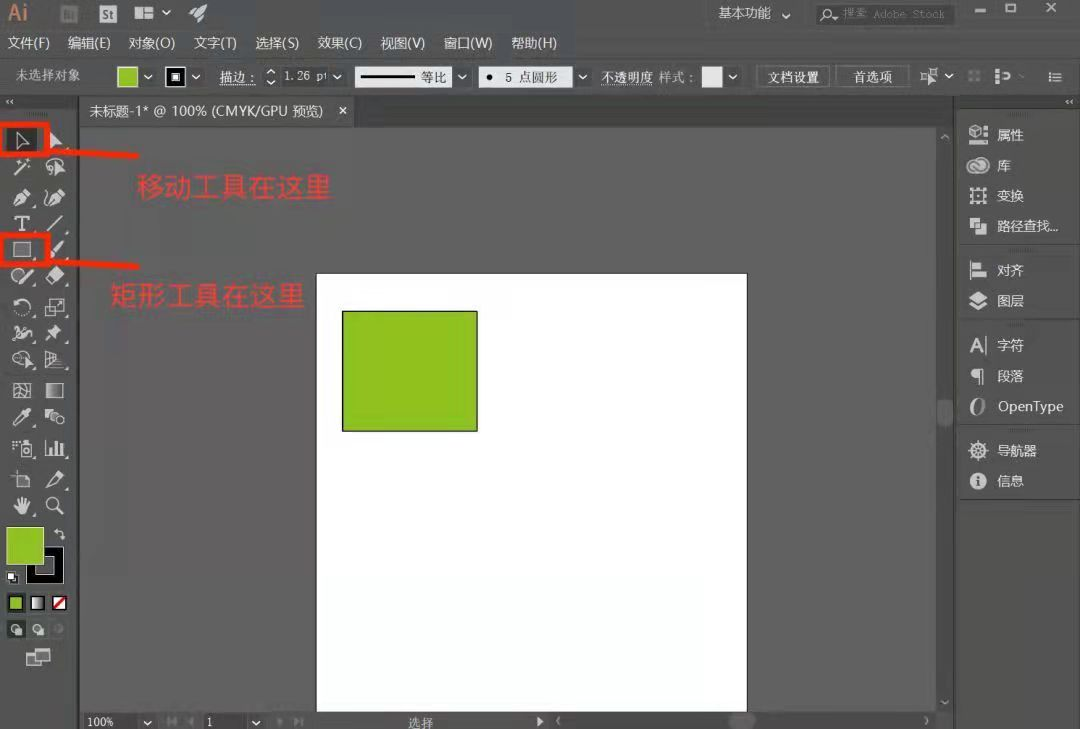The height and width of the screenshot is (729, 1080).
Task: Open 基本功能 workspace switcher
Action: (x=754, y=14)
